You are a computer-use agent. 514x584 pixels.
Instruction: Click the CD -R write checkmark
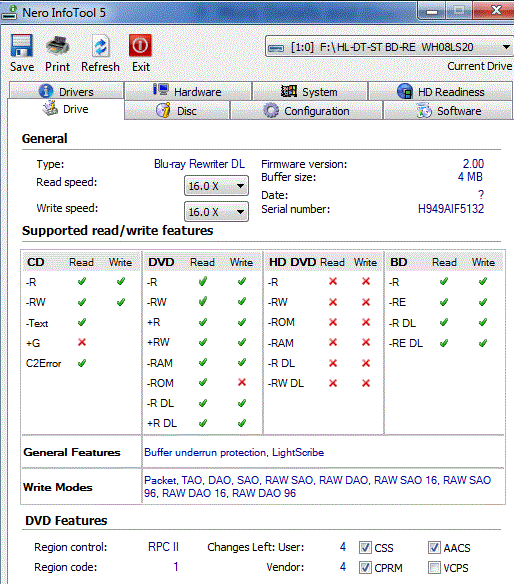click(x=121, y=281)
